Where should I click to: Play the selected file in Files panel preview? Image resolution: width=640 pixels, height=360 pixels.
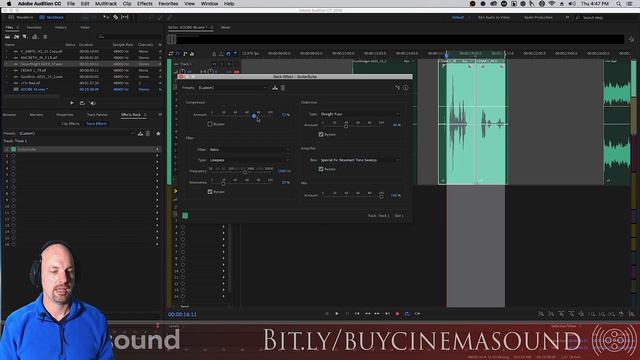click(72, 103)
